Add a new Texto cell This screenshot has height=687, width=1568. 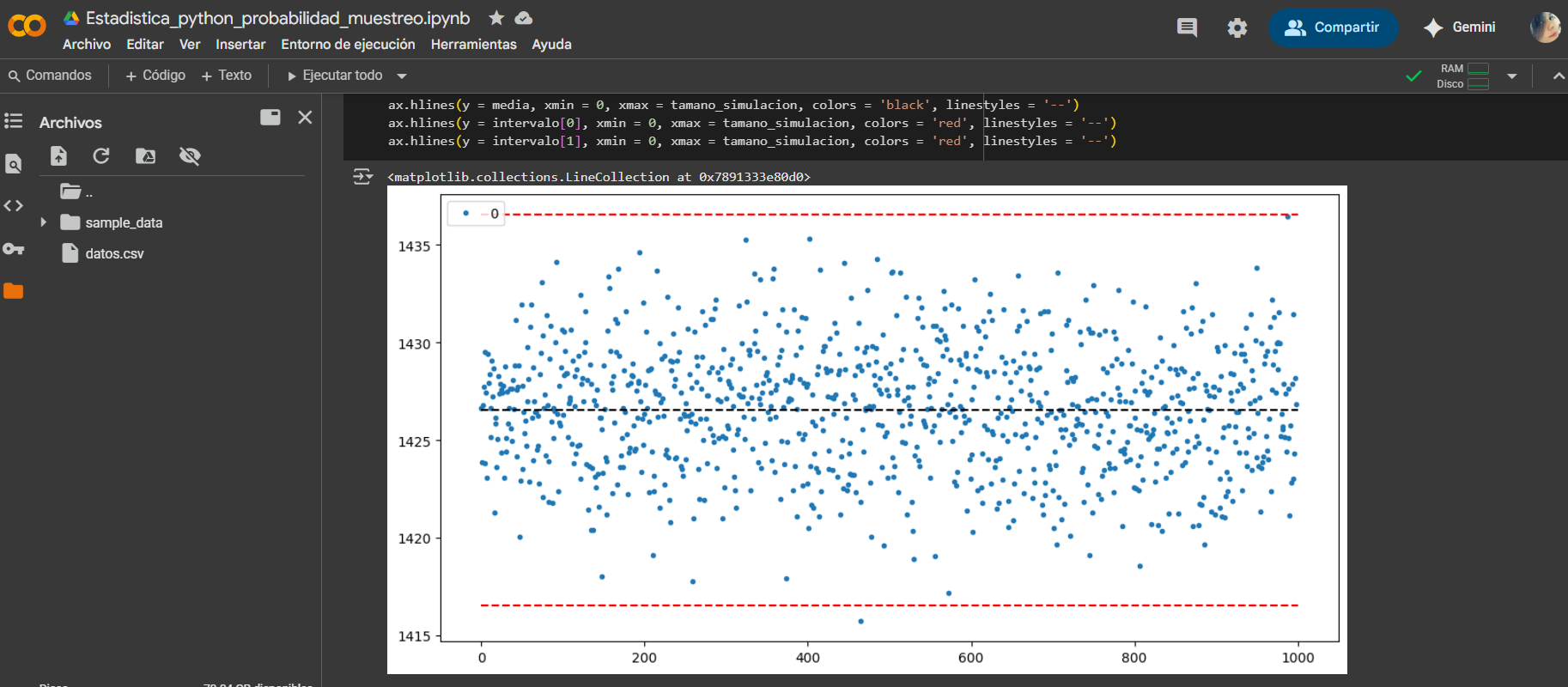226,76
